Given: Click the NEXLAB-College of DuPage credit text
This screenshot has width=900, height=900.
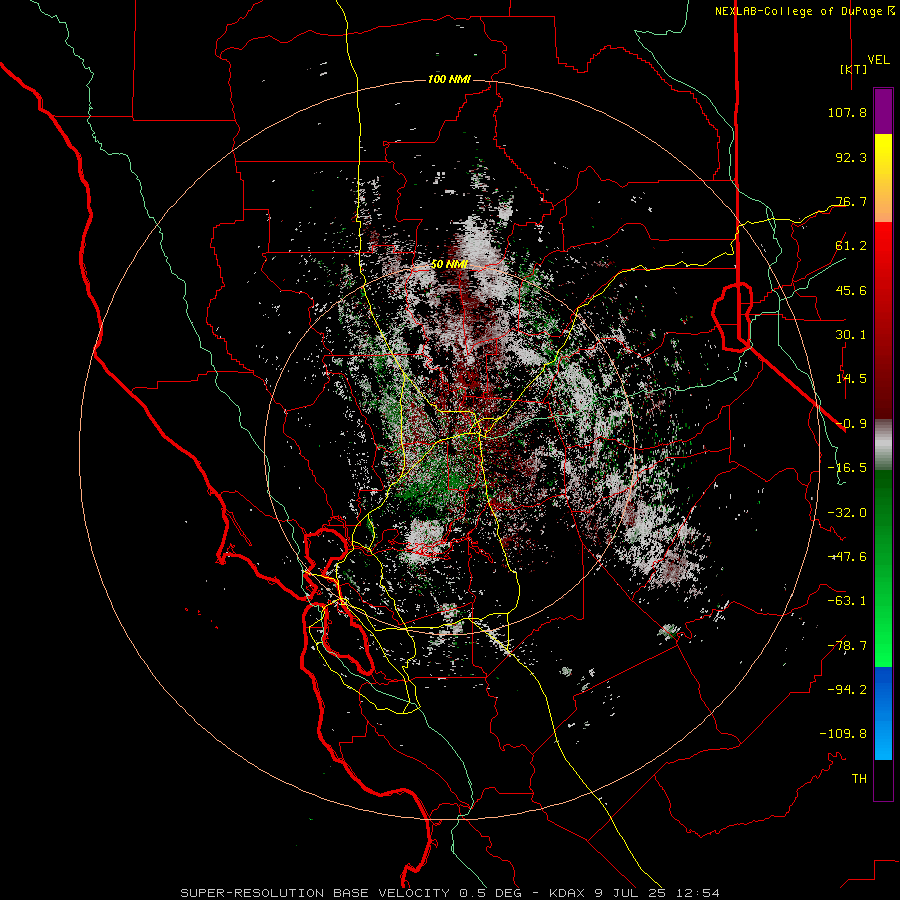Looking at the screenshot, I should coord(800,11).
